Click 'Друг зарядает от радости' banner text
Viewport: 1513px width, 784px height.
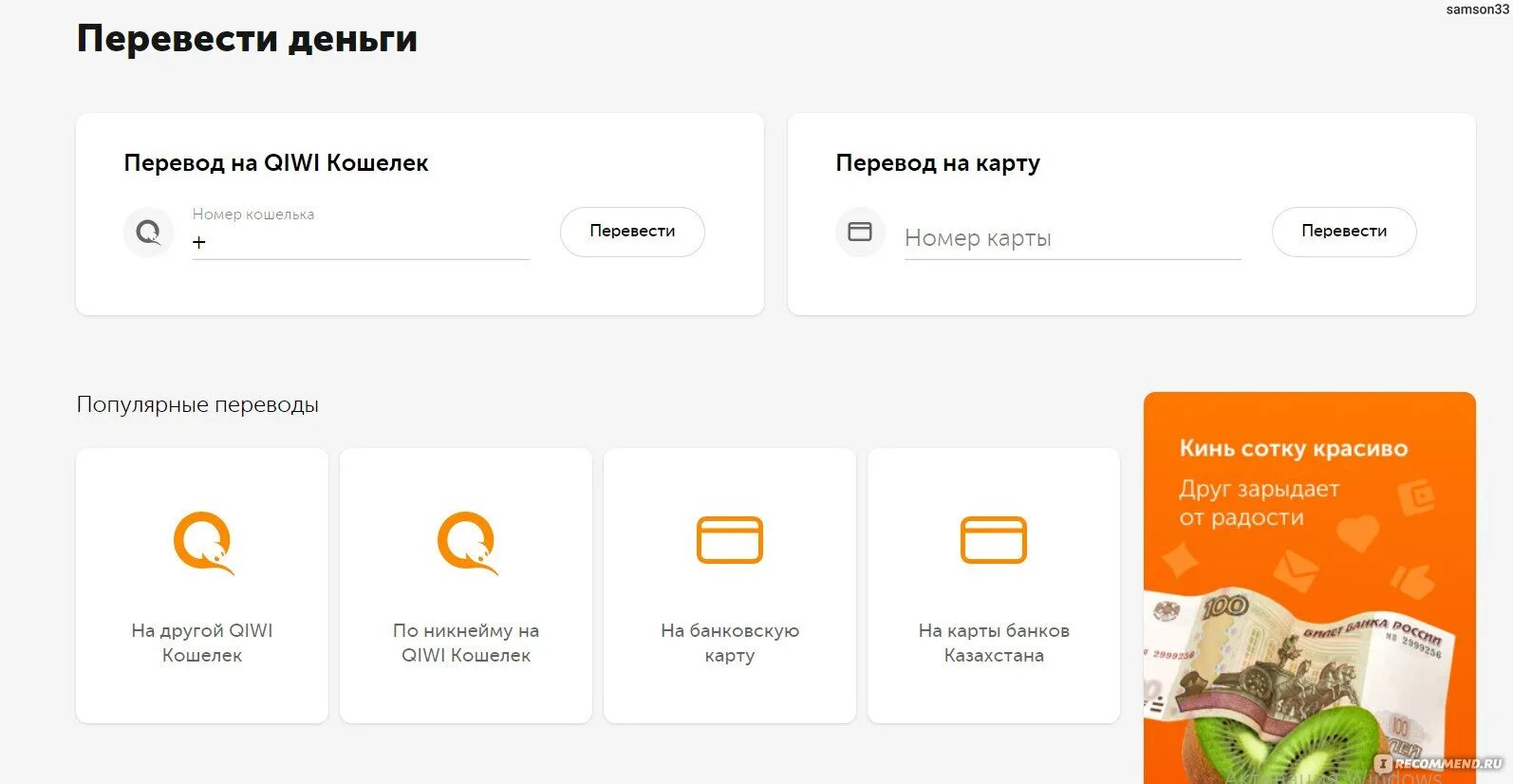click(x=1259, y=503)
